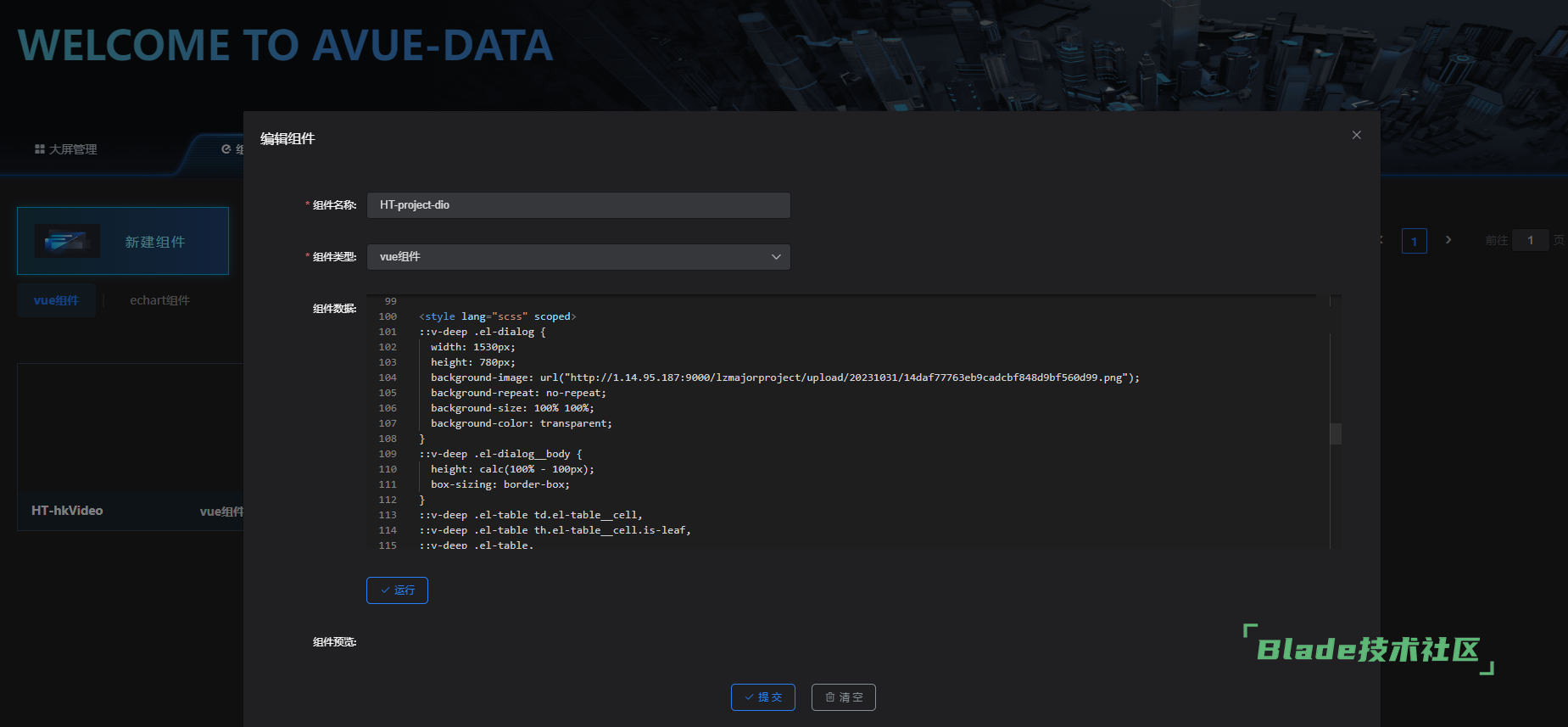This screenshot has height=727, width=1568.
Task: Click the checkmark icon on 提交 button
Action: click(749, 697)
